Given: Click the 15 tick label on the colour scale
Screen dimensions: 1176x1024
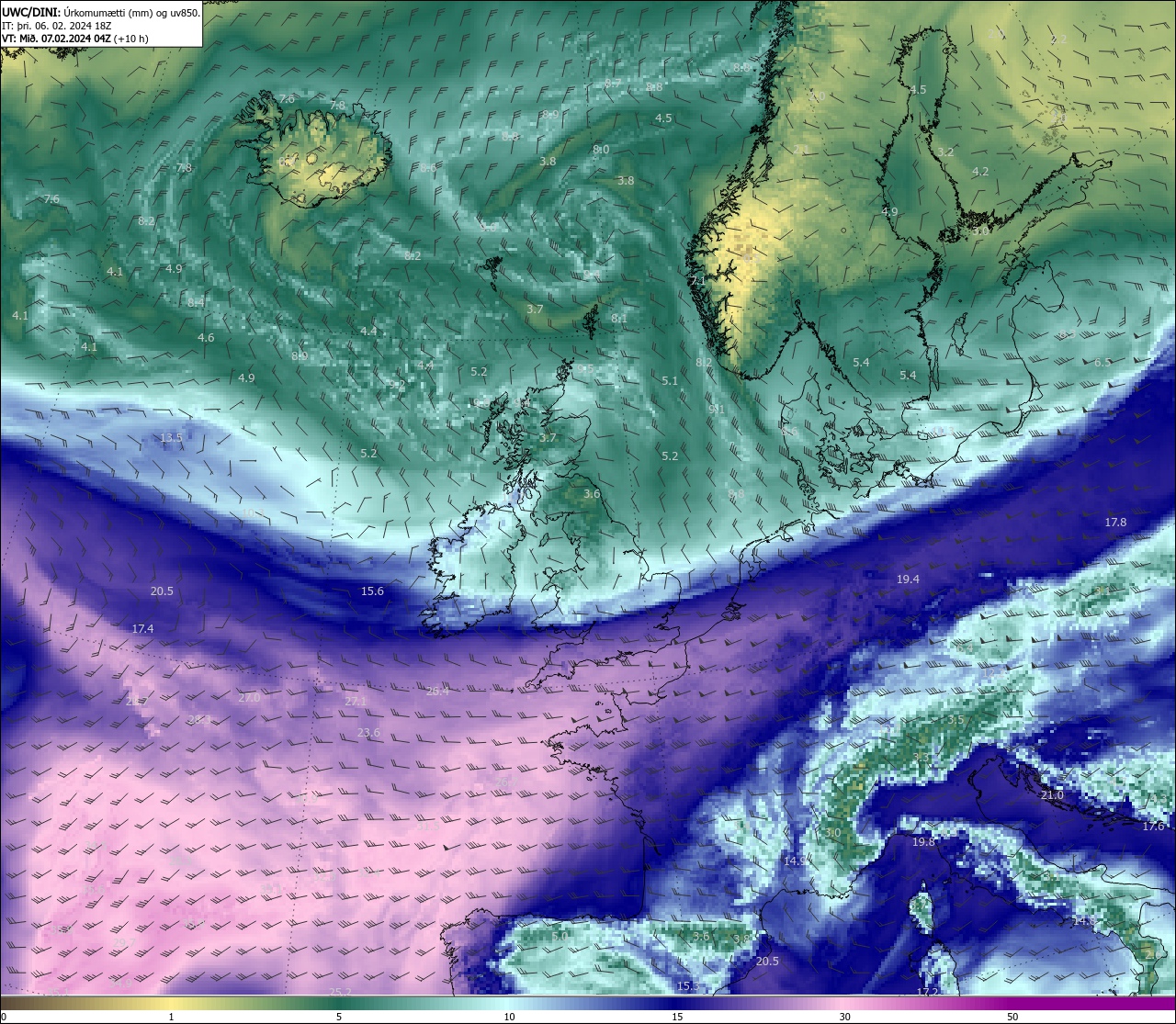Looking at the screenshot, I should [x=677, y=1017].
